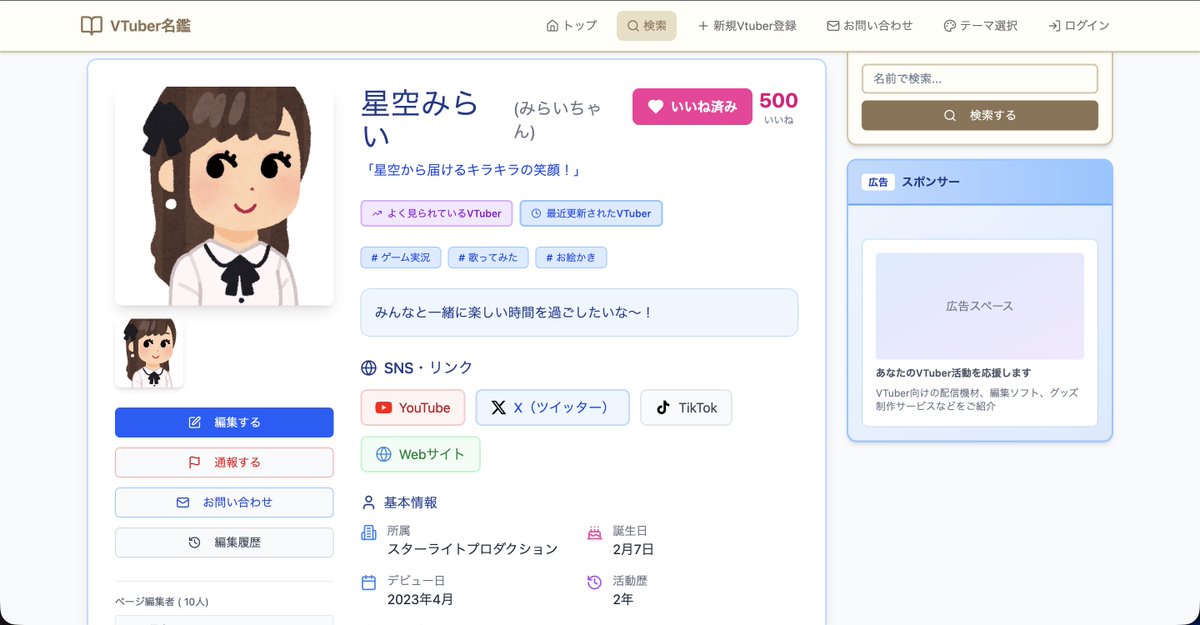
Task: Click the 広告 badge in sponsor header
Action: pos(878,182)
